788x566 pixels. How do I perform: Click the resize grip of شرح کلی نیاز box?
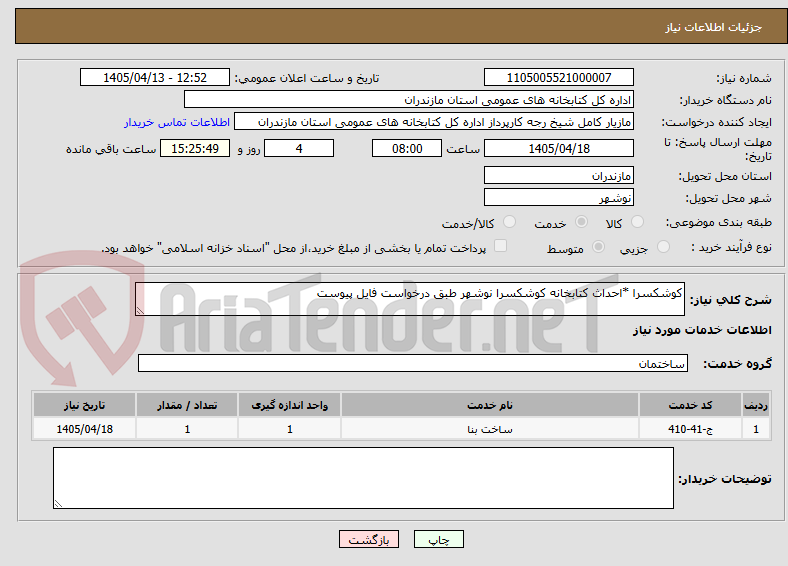tap(140, 311)
